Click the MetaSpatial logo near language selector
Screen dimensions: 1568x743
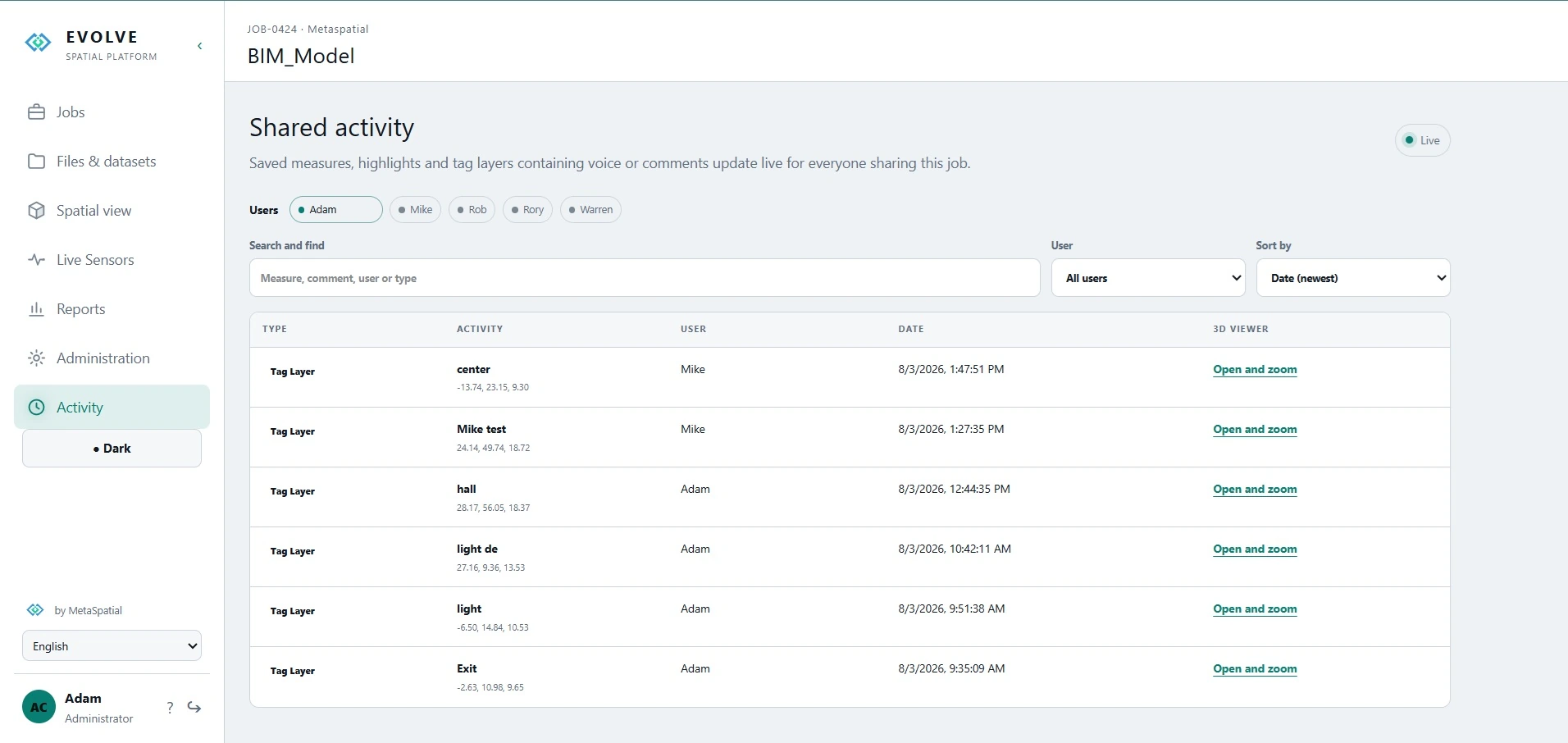[35, 610]
